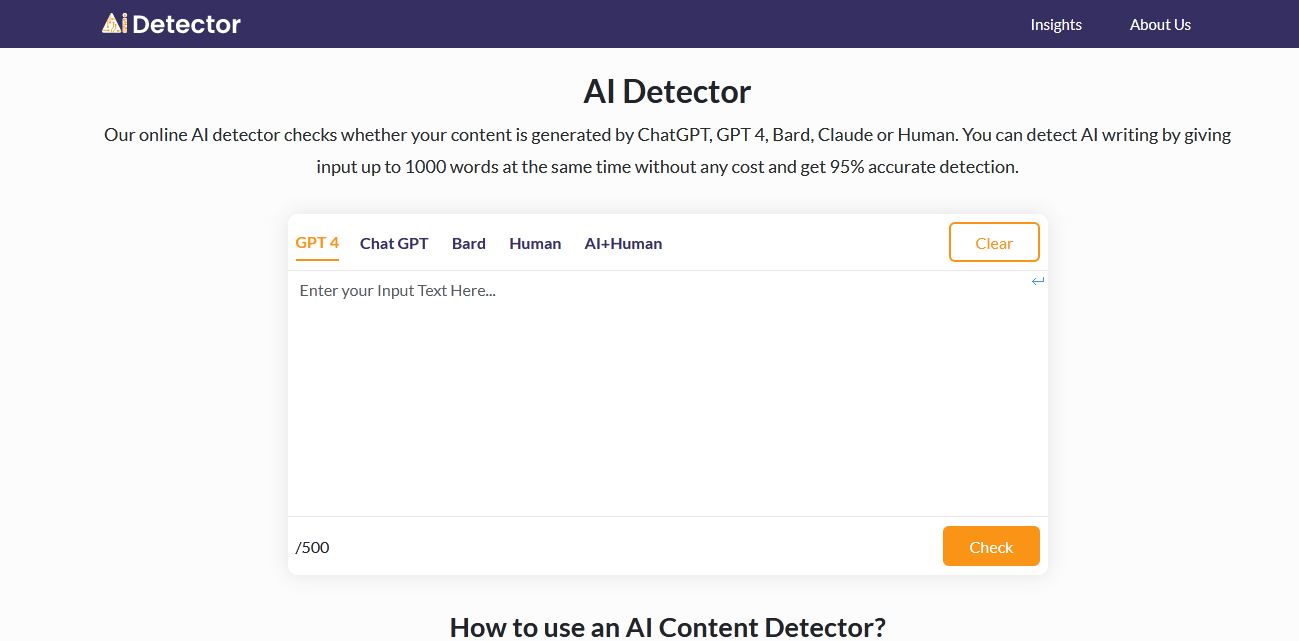Switch to the AI+Human tab

pyautogui.click(x=623, y=243)
